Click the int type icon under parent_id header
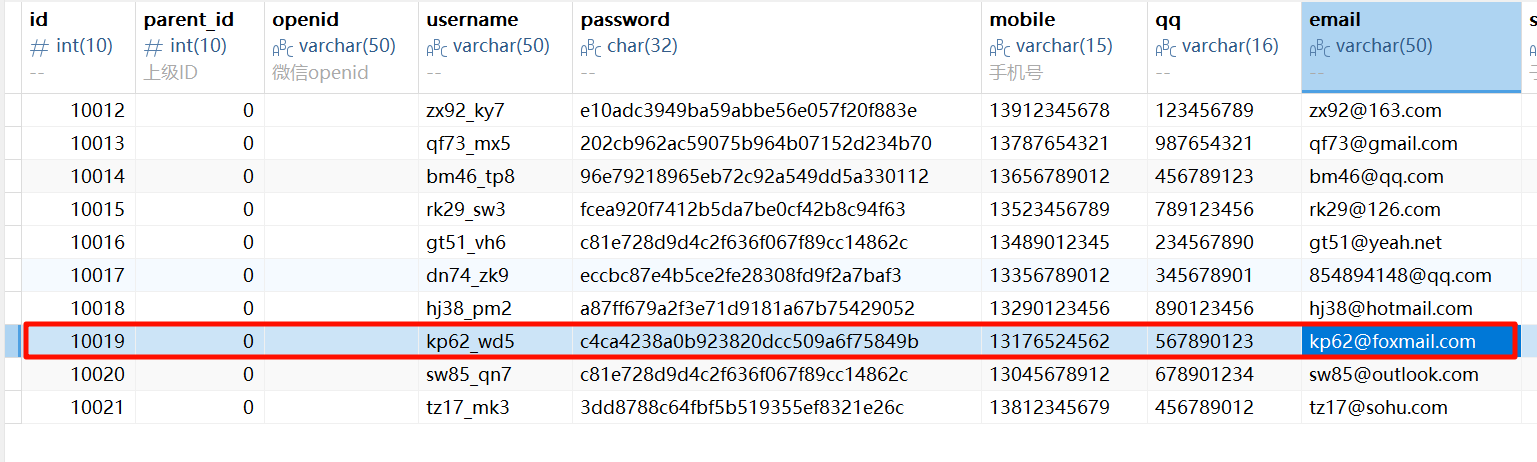Screen dimensions: 1537x462 pos(153,47)
